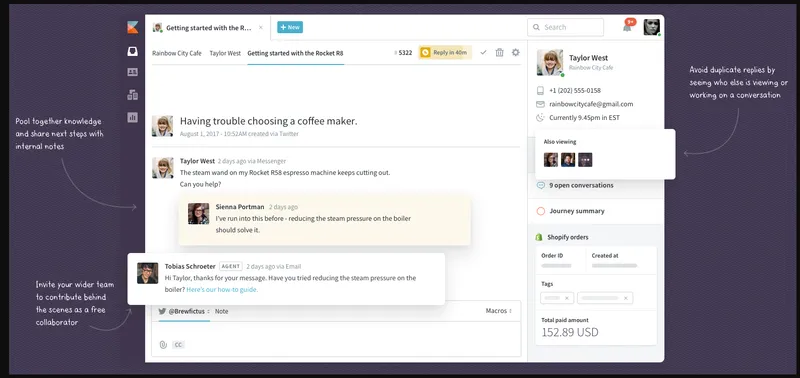Click 'Currently 9.45pm in EST' text
The width and height of the screenshot is (800, 378).
click(585, 118)
